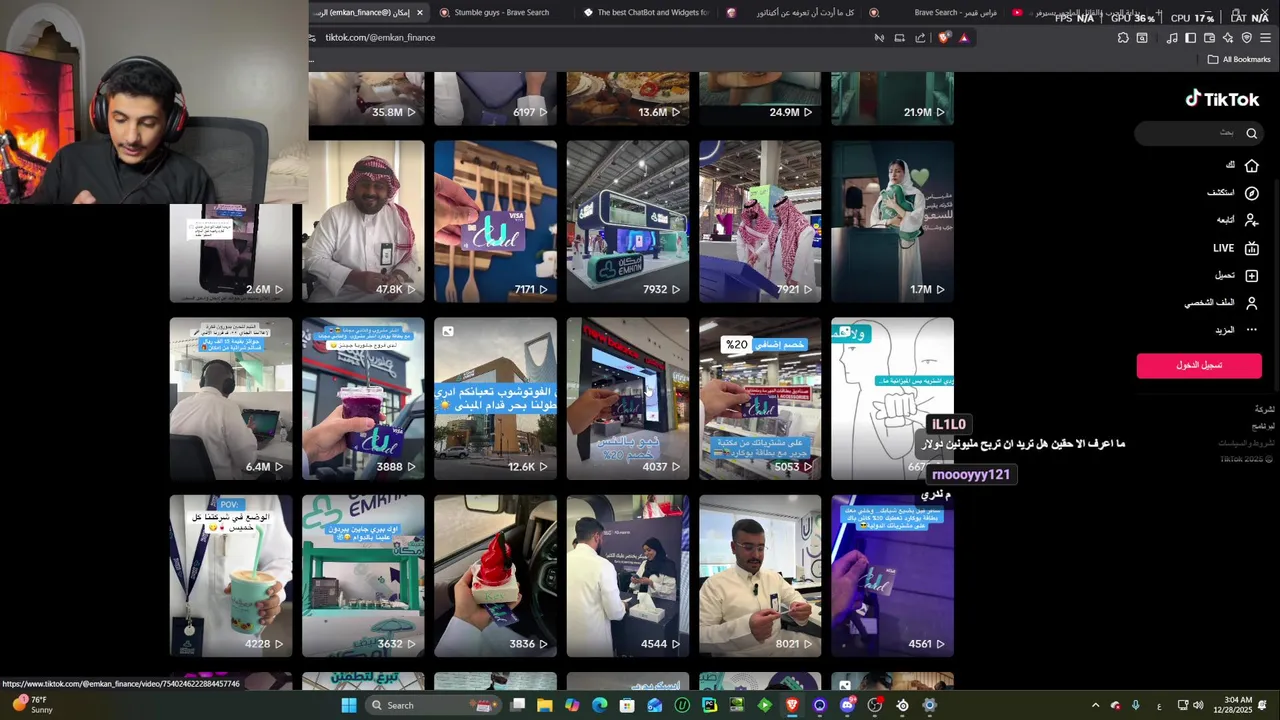Open video thumbnail with 4037 views

tap(627, 398)
